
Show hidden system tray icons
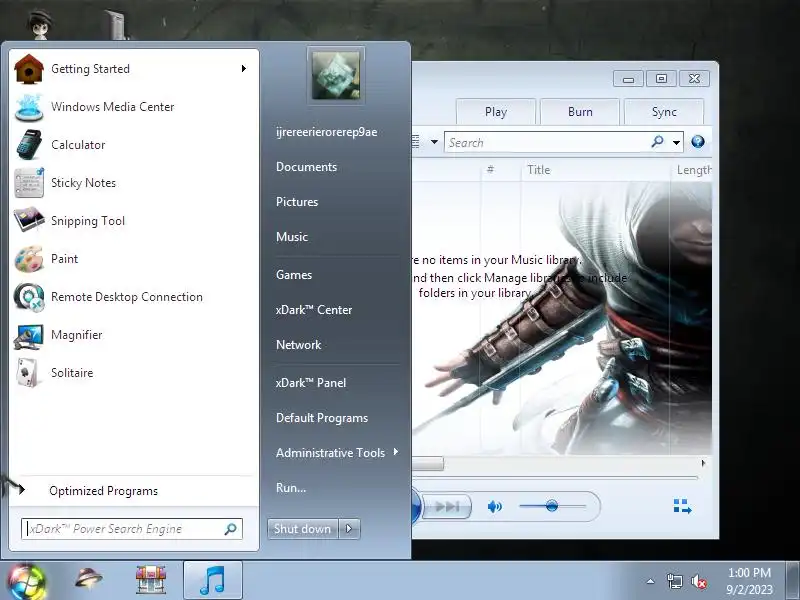point(651,581)
